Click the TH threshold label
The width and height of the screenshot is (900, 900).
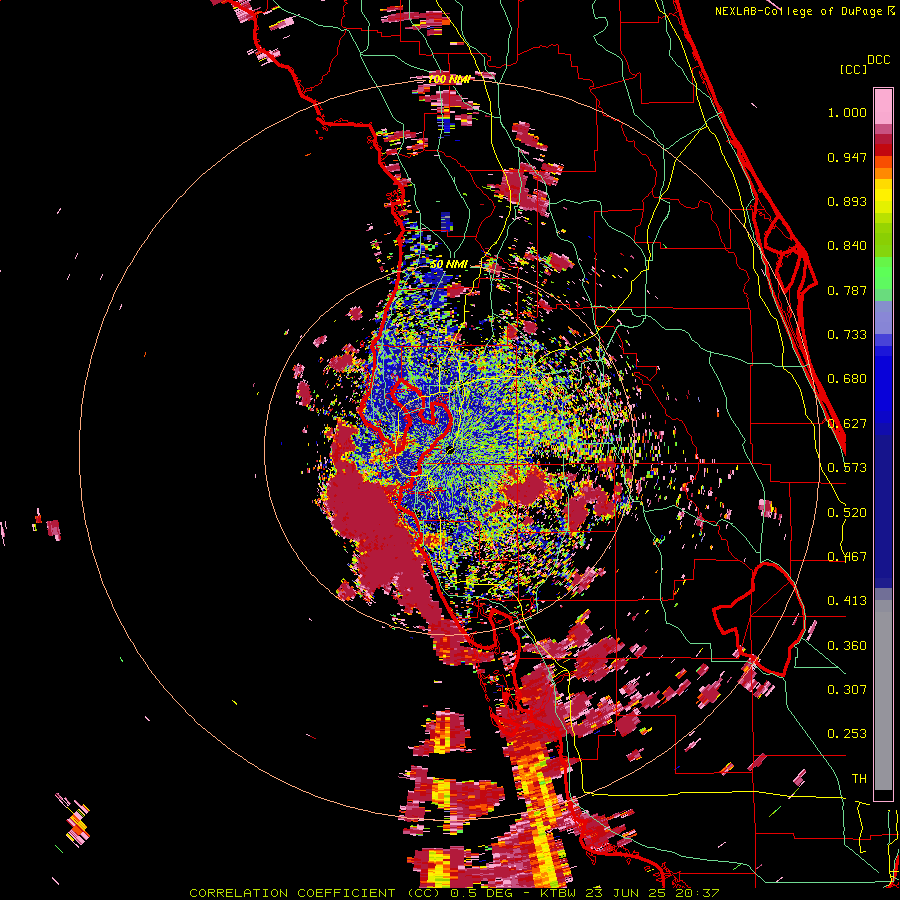coord(859,779)
